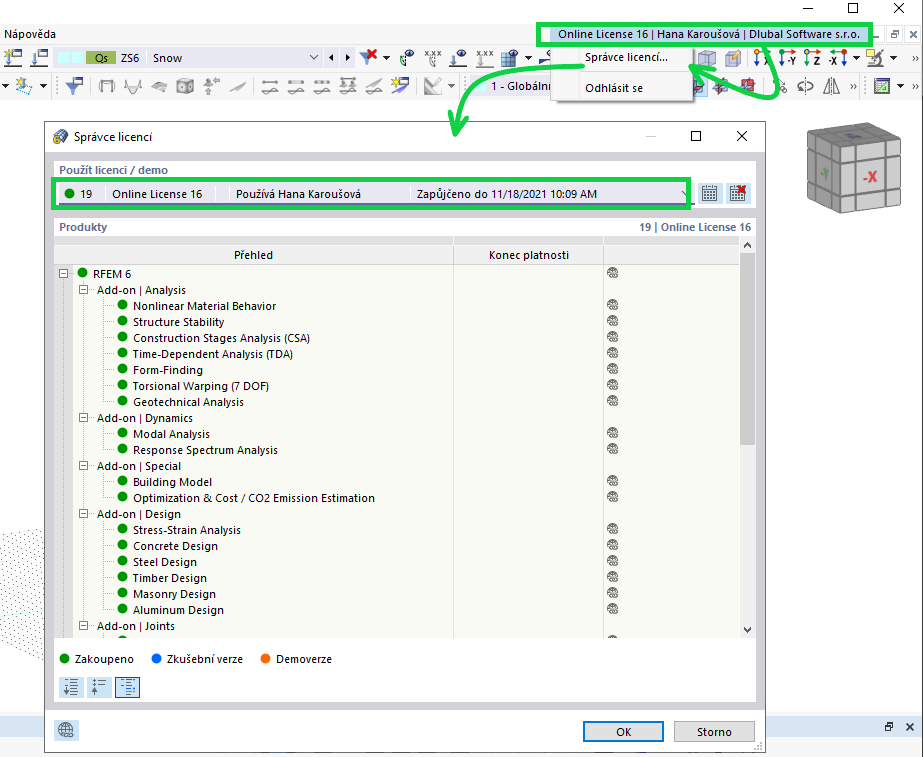
Task: Click the transparent cube view icon
Action: tap(706, 58)
